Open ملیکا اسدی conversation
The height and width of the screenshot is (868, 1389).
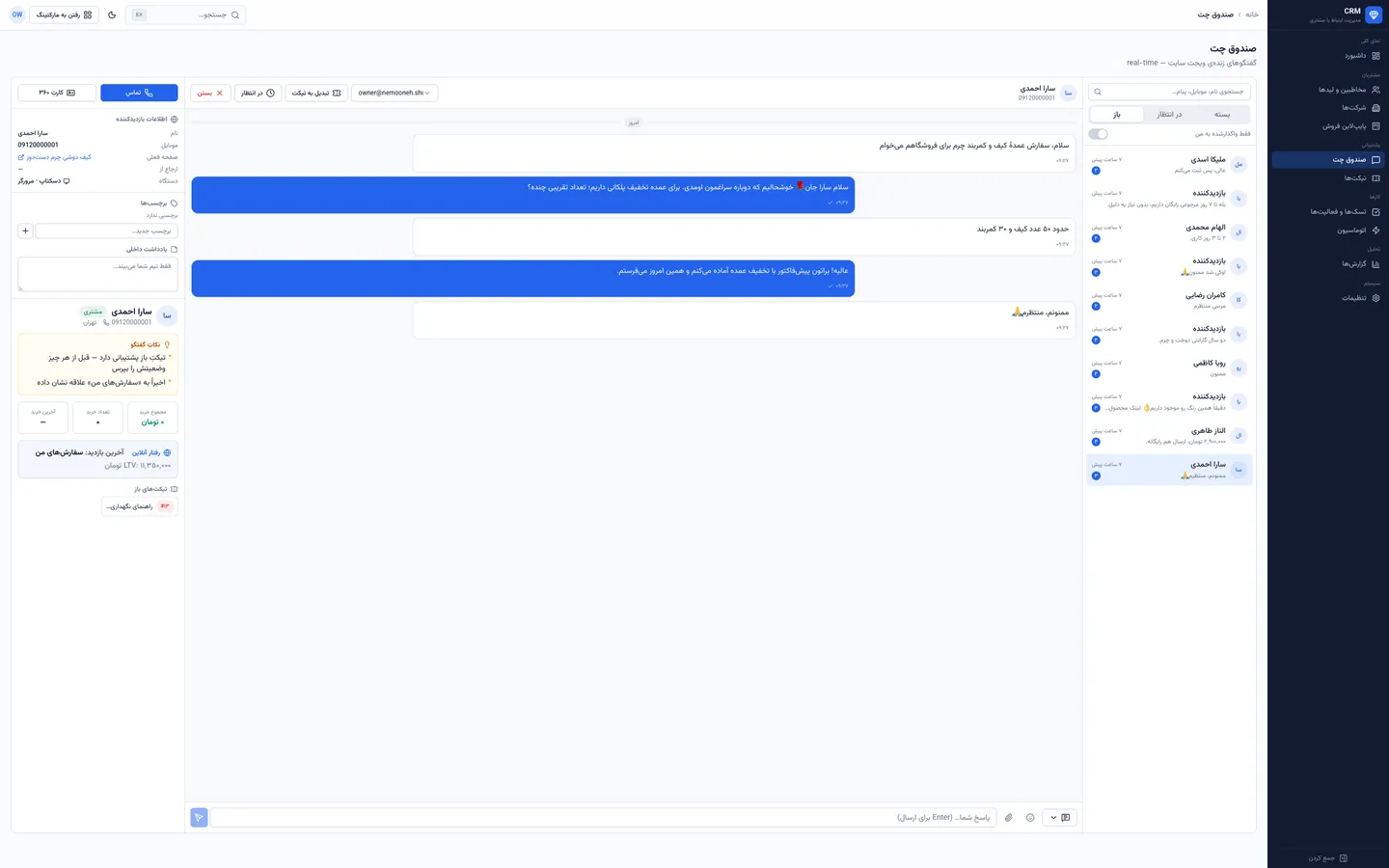(x=1169, y=165)
